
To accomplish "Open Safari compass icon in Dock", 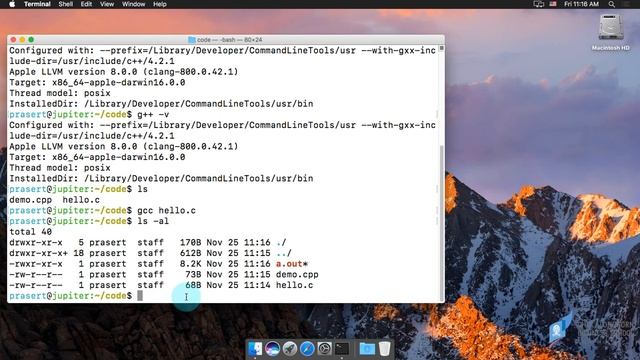I will point(307,349).
